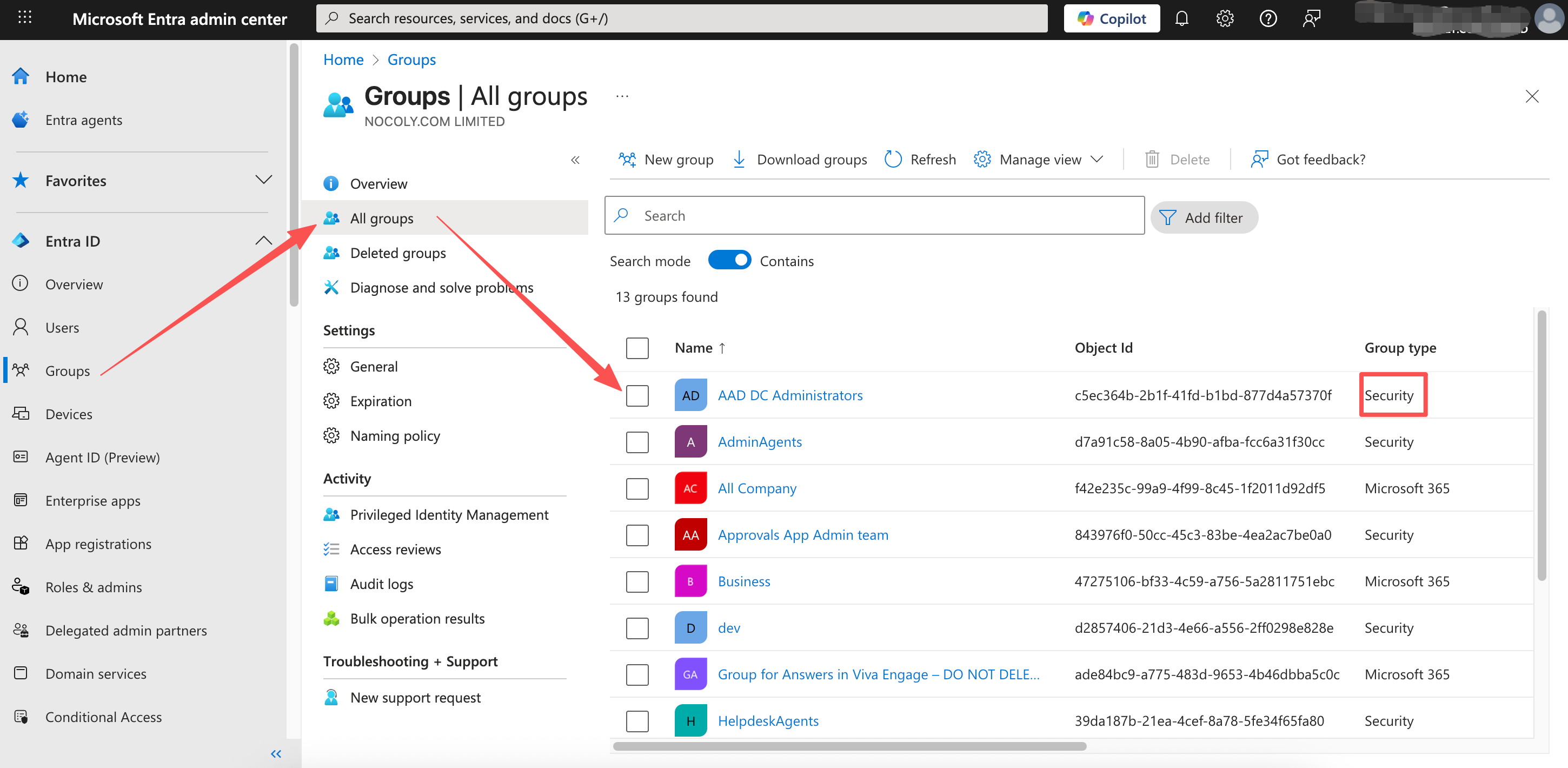Click the notifications bell icon
Viewport: 1568px width, 768px height.
[x=1181, y=19]
